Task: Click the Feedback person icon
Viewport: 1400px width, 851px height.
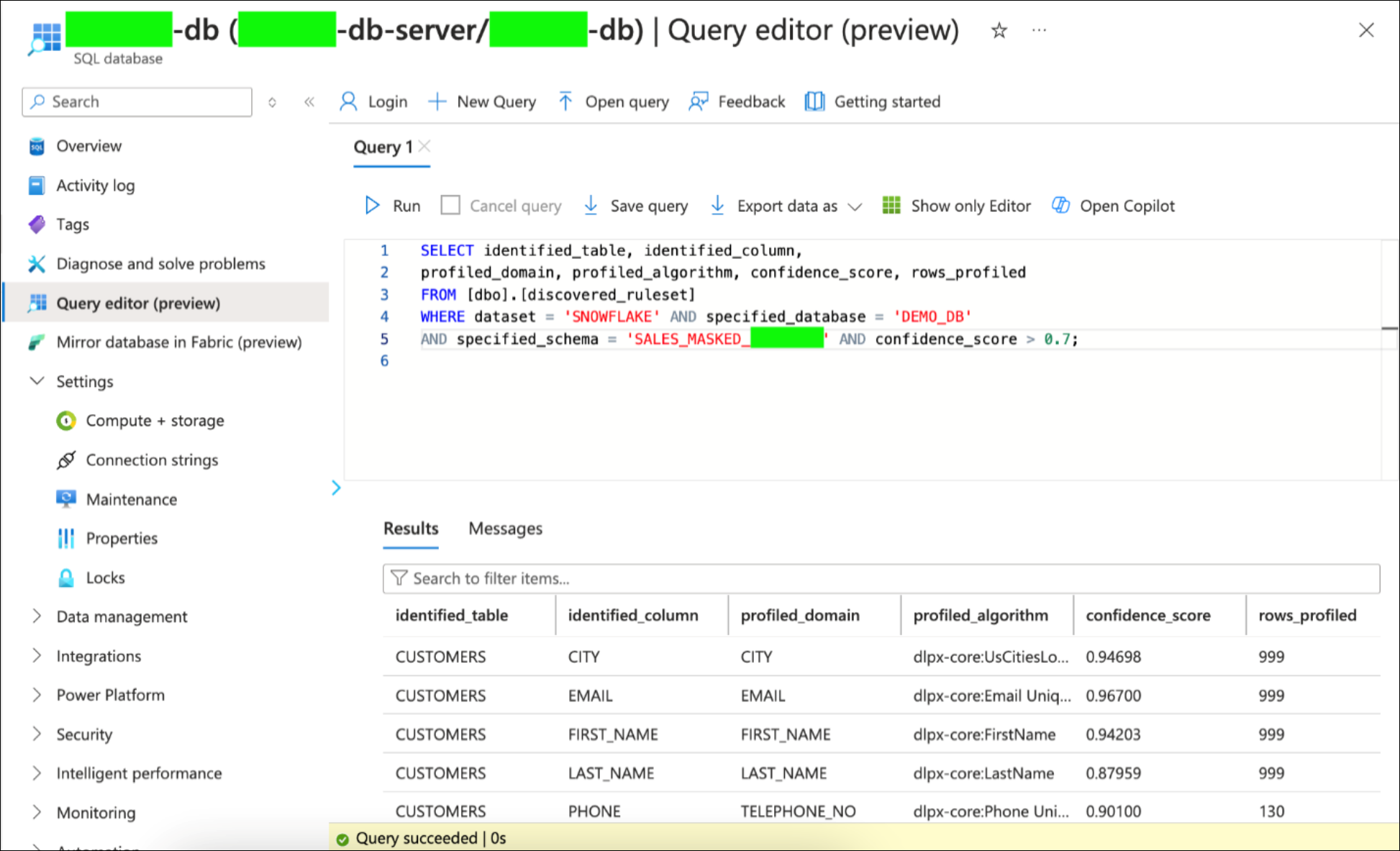Action: (698, 101)
